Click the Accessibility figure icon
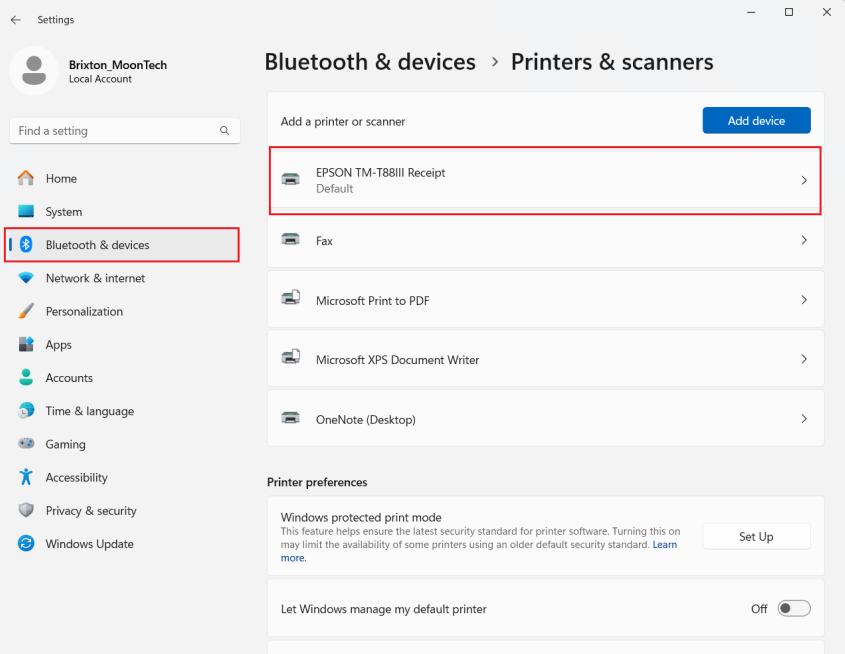845x654 pixels. 26,477
